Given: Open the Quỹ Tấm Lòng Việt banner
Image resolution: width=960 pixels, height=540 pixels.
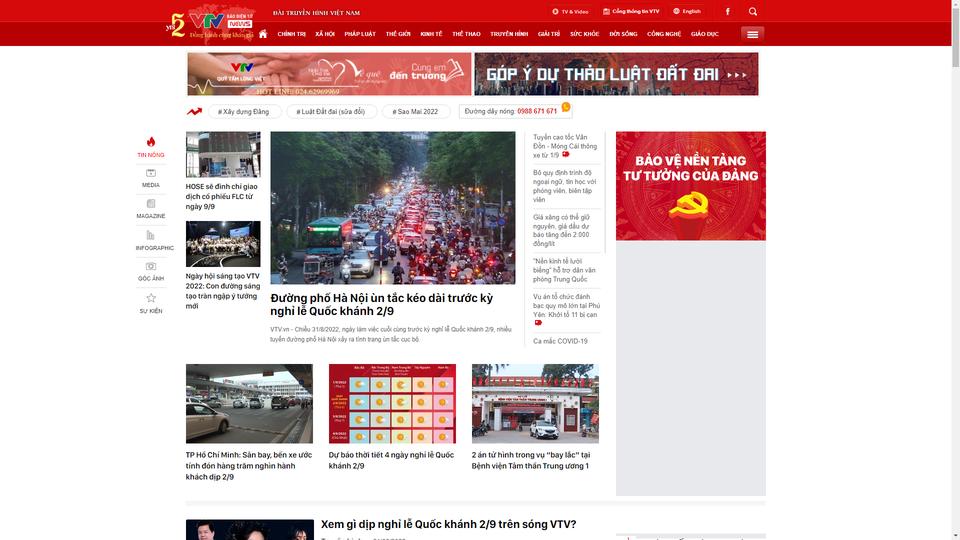Looking at the screenshot, I should [x=329, y=74].
